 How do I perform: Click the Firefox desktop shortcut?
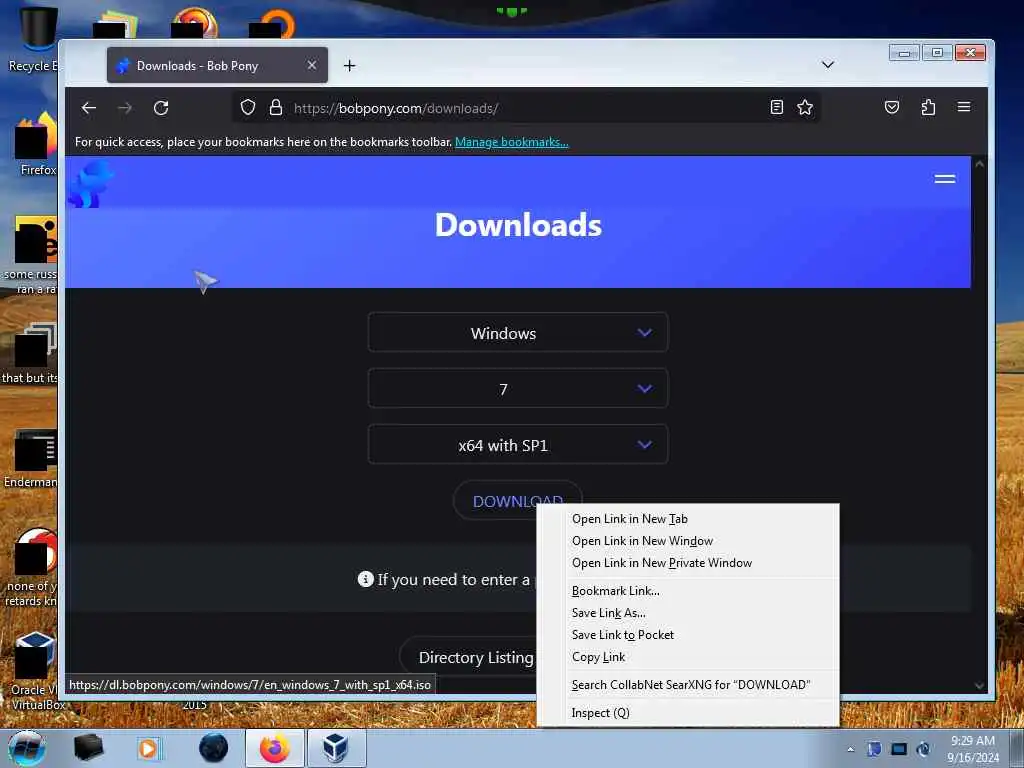pos(36,145)
